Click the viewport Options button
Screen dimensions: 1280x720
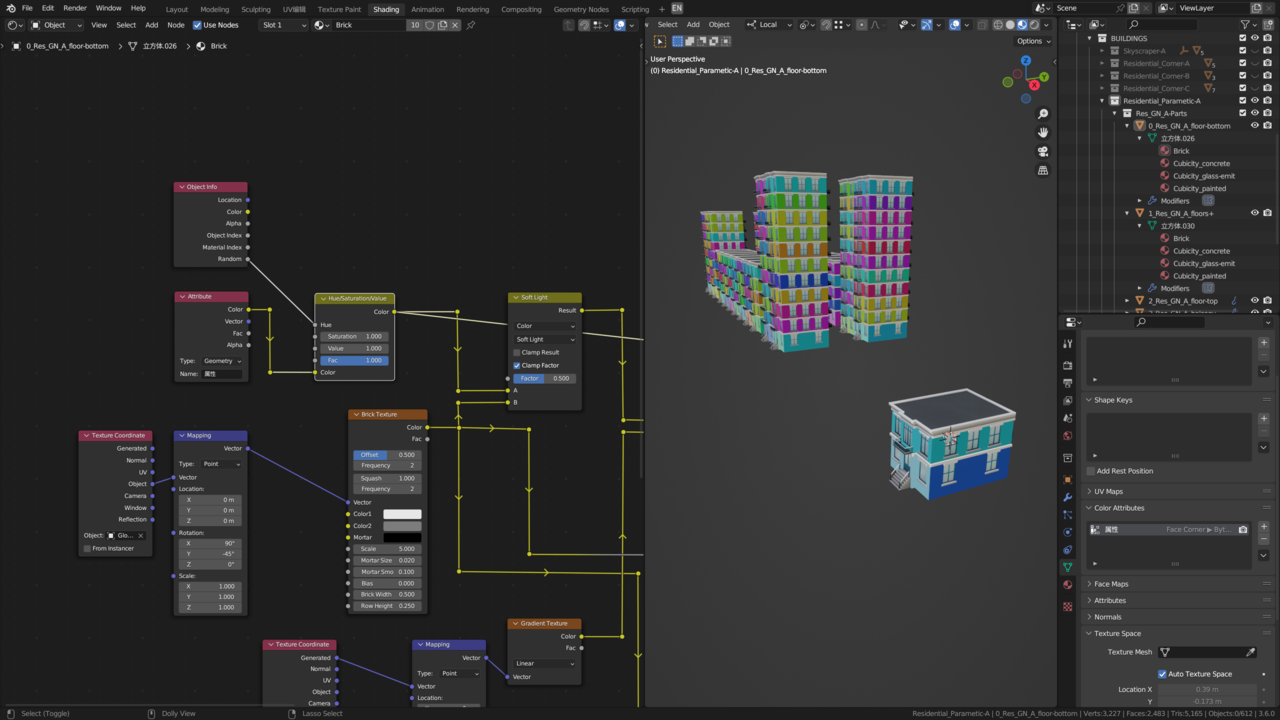[x=1033, y=41]
